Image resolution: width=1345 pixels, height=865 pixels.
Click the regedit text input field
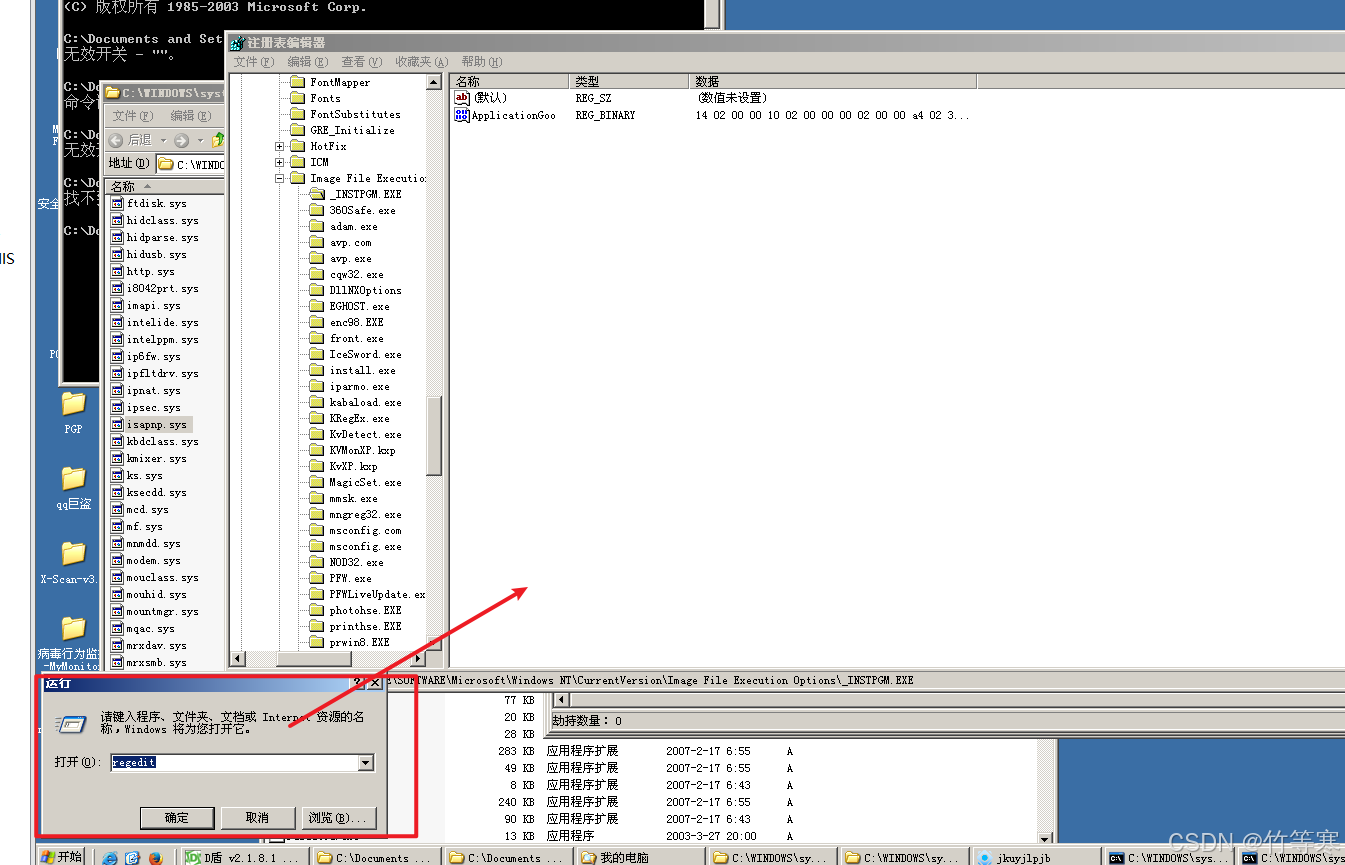233,763
